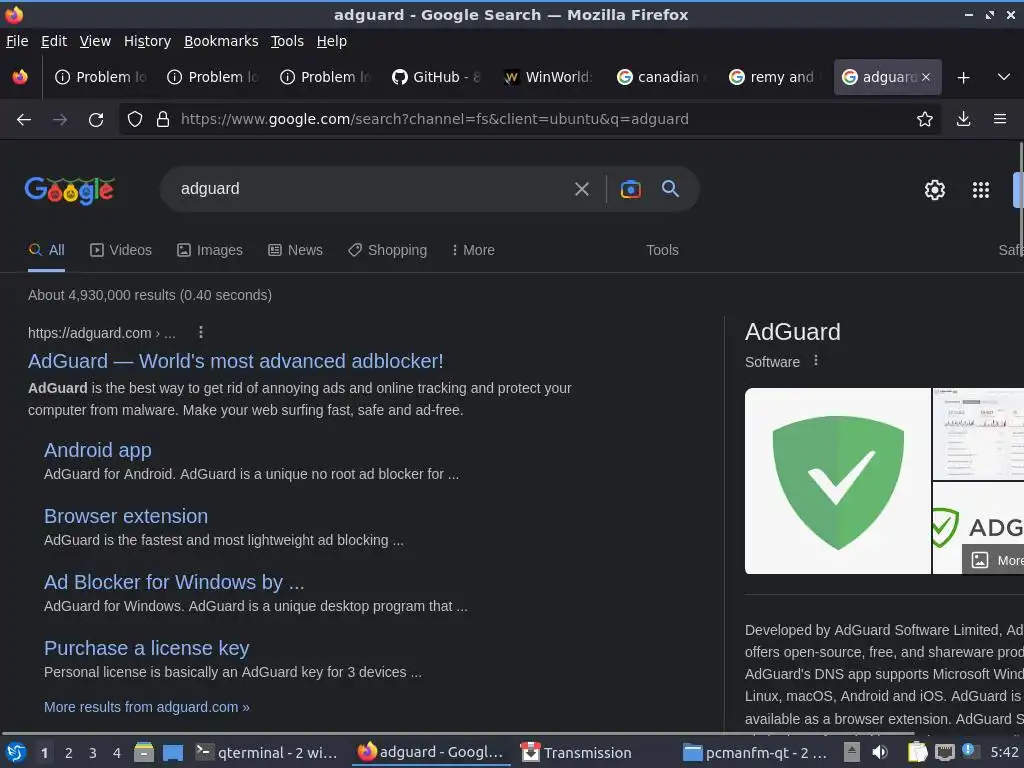Open options dots next to adguard.com result
Screen dimensions: 1024x768
pos(201,332)
